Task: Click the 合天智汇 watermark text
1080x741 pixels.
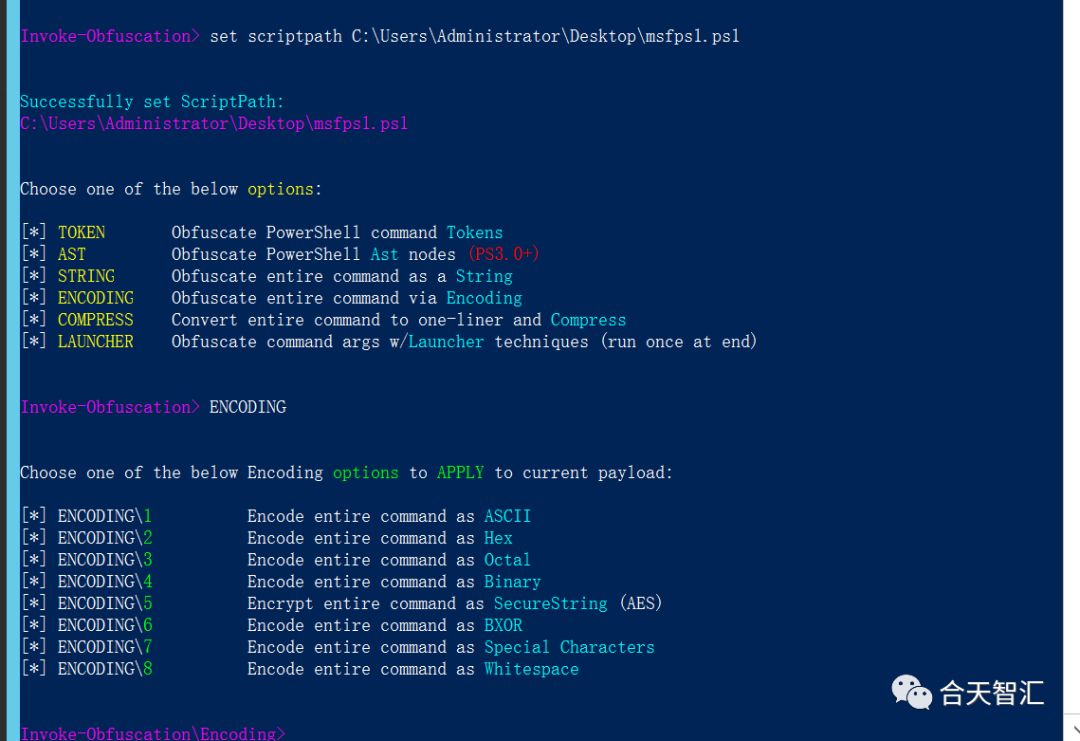Action: pyautogui.click(x=992, y=693)
